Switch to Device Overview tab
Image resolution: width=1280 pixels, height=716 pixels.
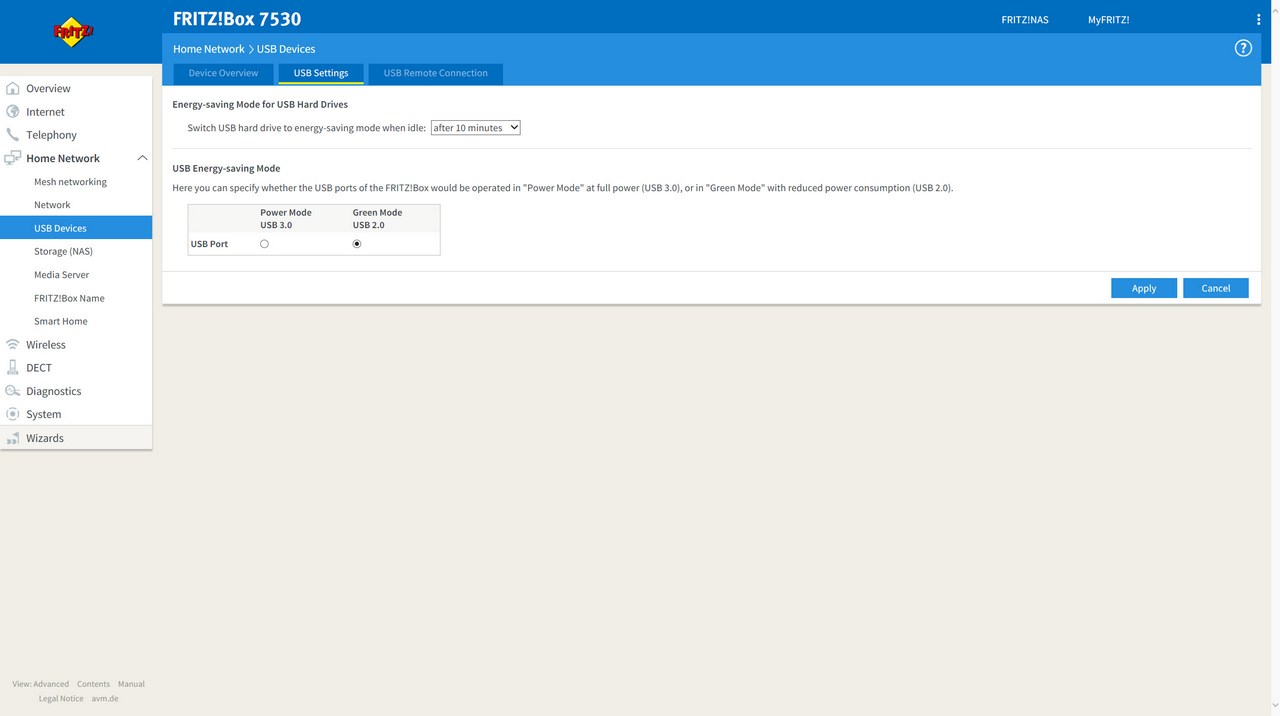pyautogui.click(x=223, y=73)
